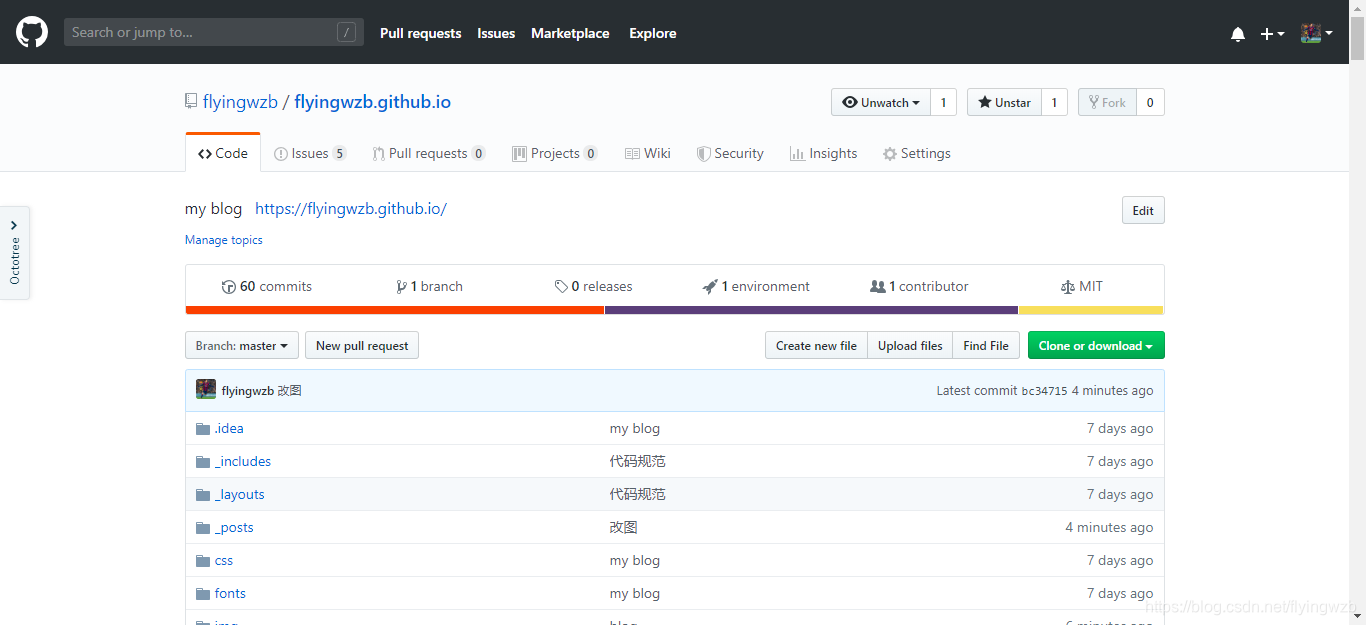Open the https://flyingwzb.github.io/ website link

[x=351, y=209]
